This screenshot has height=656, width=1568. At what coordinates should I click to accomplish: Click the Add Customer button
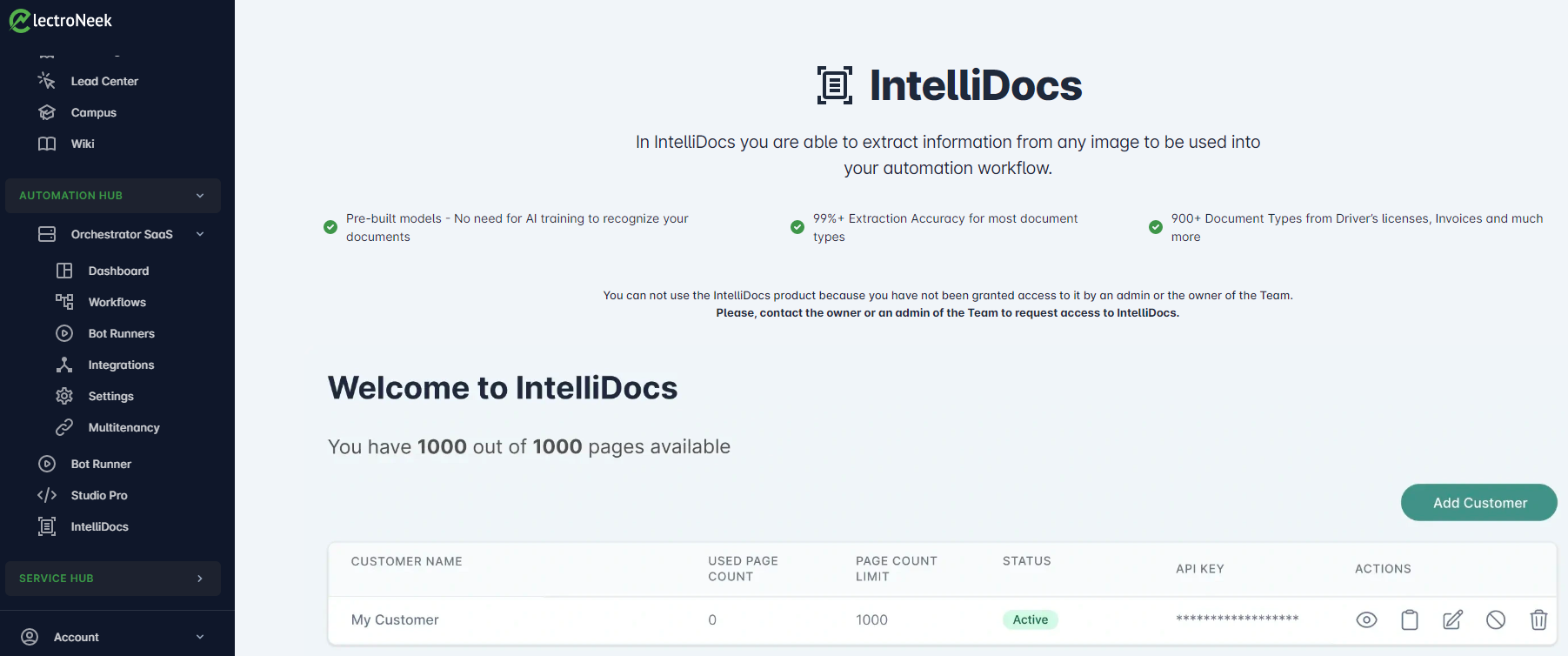tap(1479, 503)
